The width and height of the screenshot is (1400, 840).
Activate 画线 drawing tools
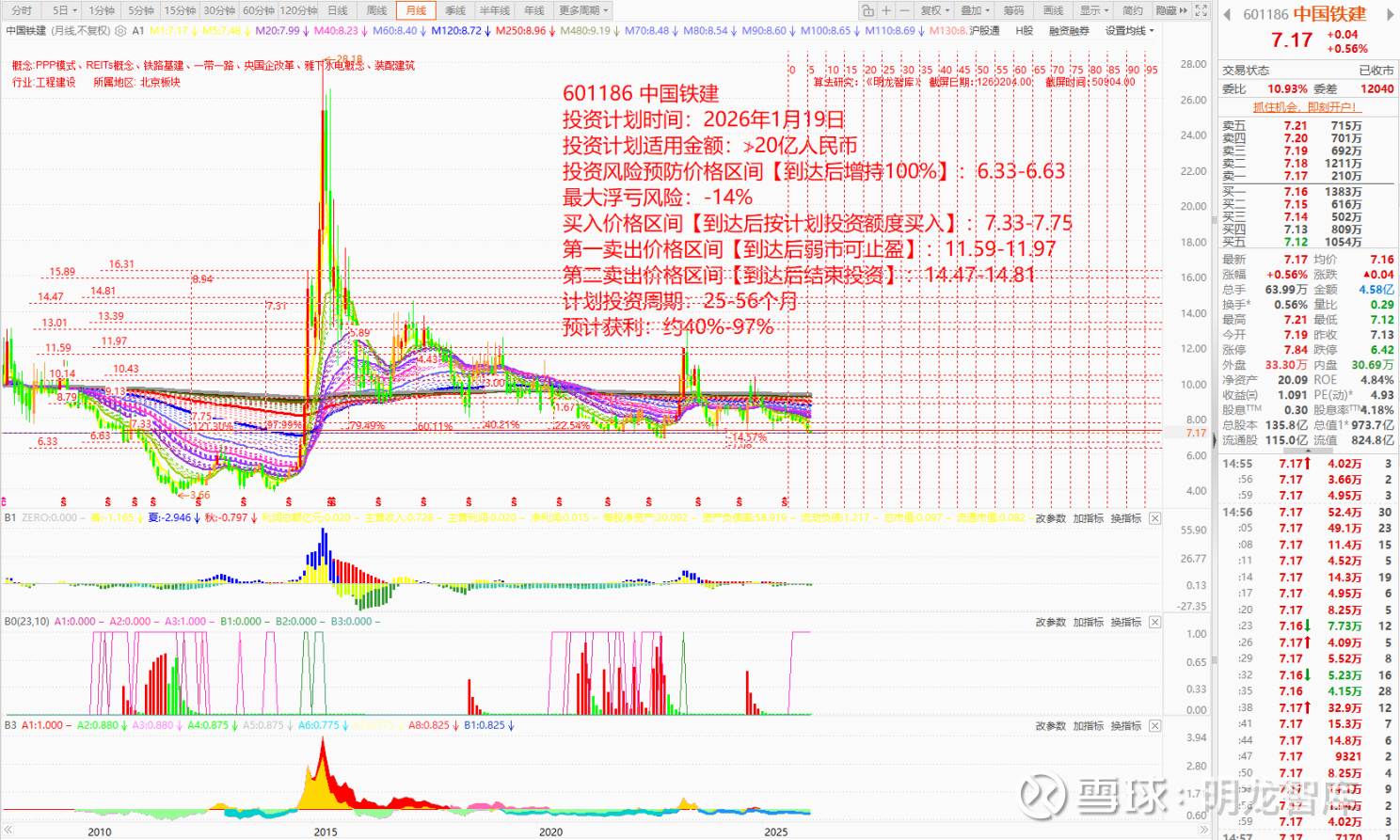tap(1054, 10)
